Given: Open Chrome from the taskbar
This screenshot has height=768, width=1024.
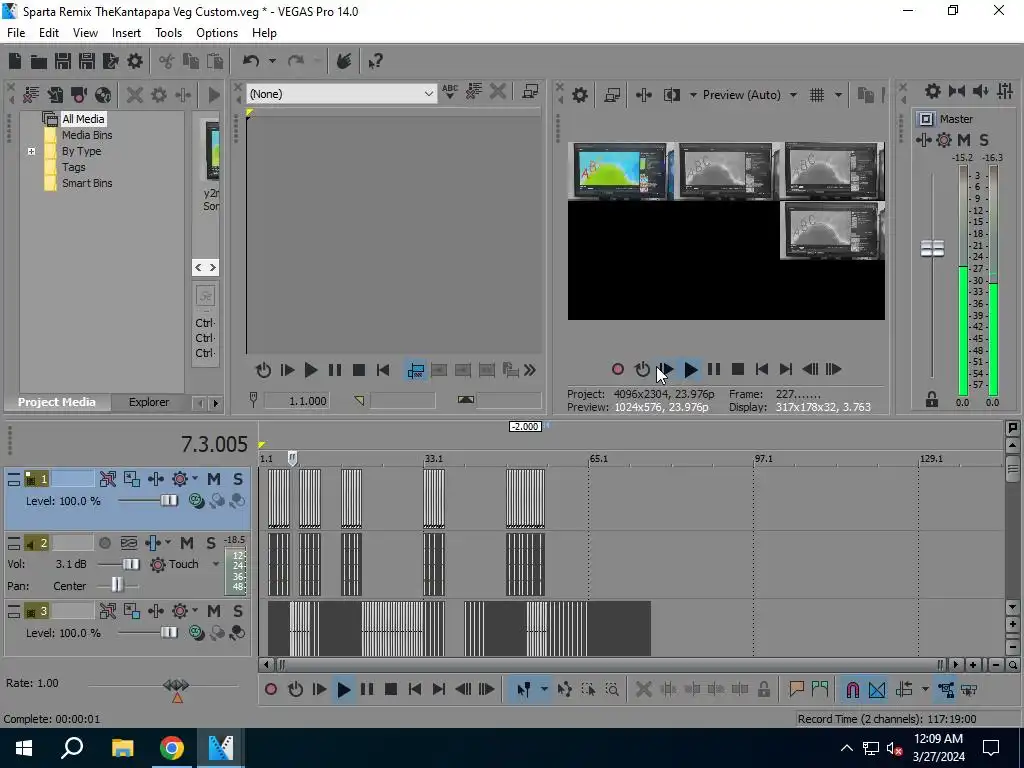Looking at the screenshot, I should click(172, 748).
